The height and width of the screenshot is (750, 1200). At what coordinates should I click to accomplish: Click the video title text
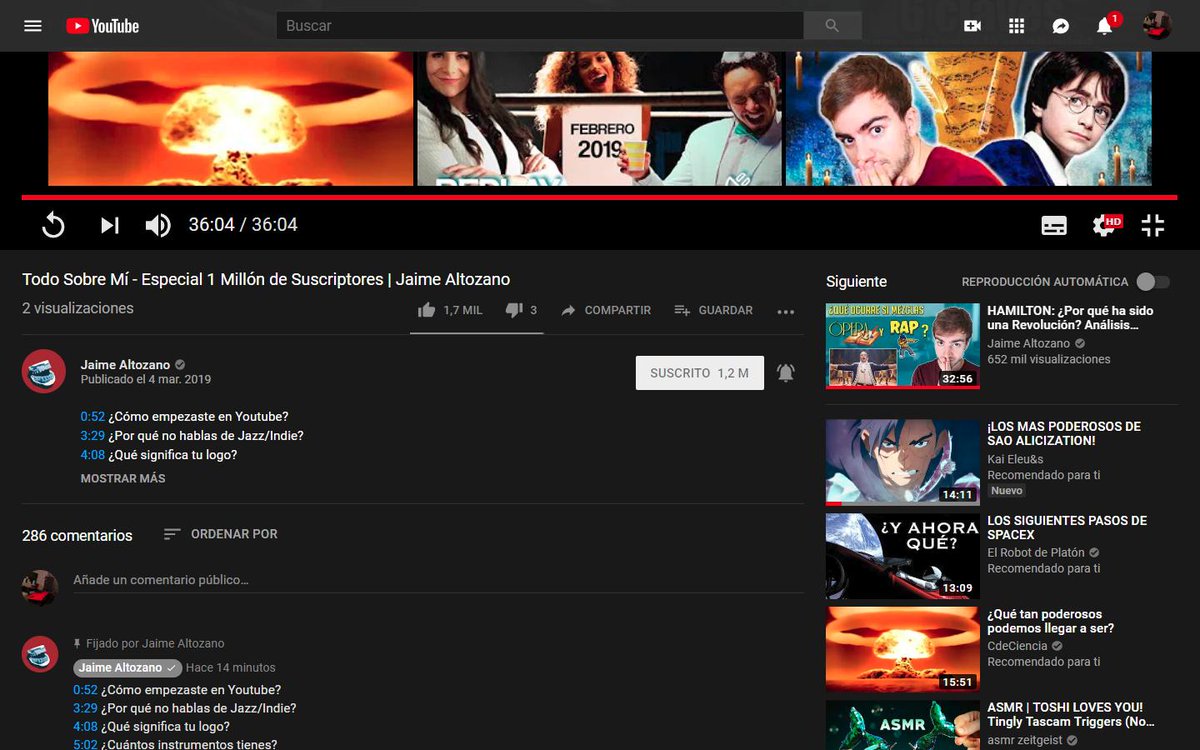(x=266, y=280)
